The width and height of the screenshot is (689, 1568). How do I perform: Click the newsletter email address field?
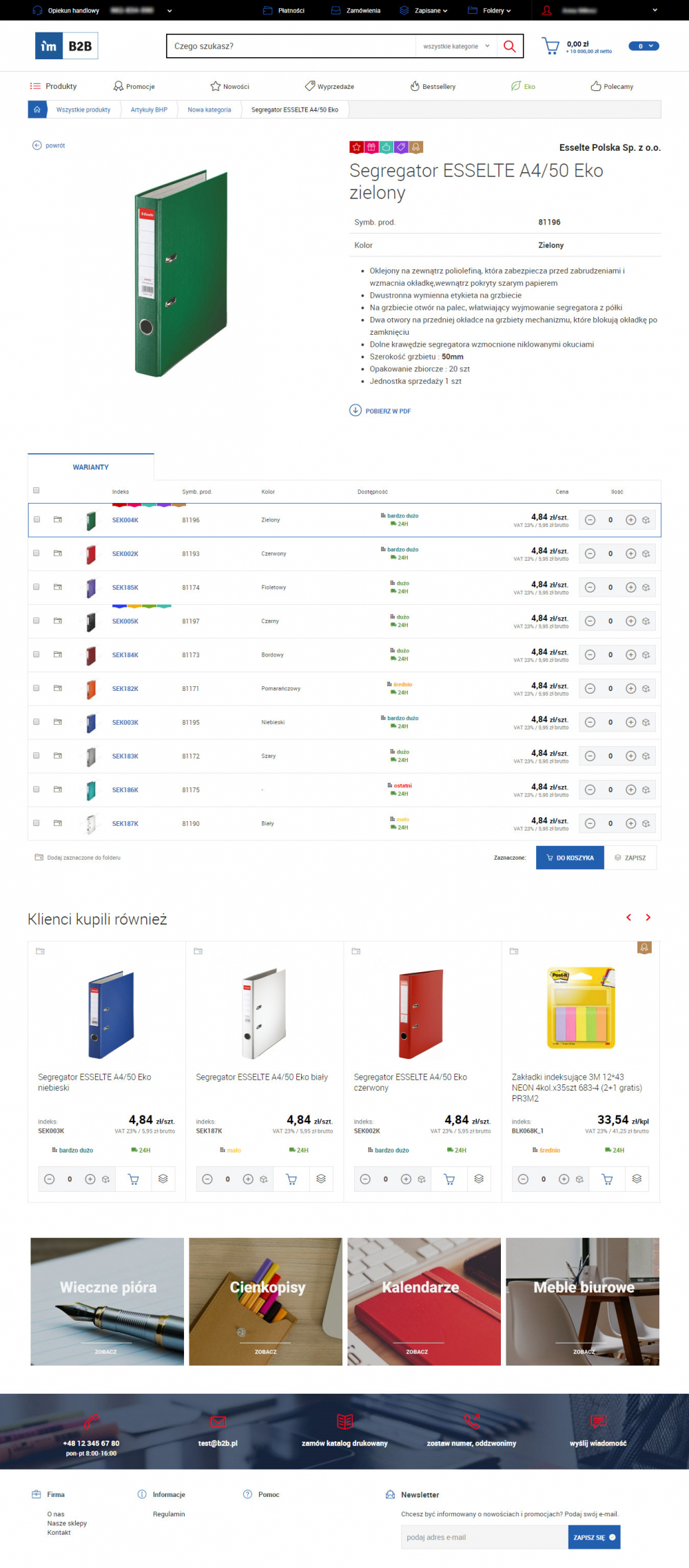(x=484, y=1537)
